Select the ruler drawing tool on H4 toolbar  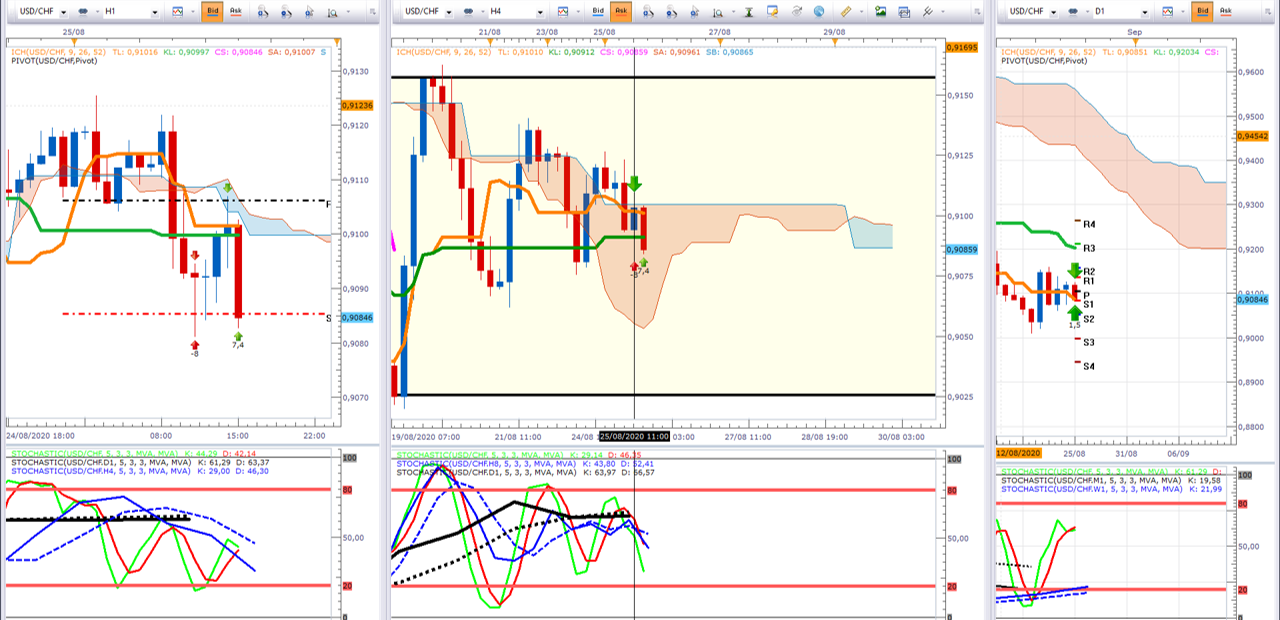(x=846, y=11)
